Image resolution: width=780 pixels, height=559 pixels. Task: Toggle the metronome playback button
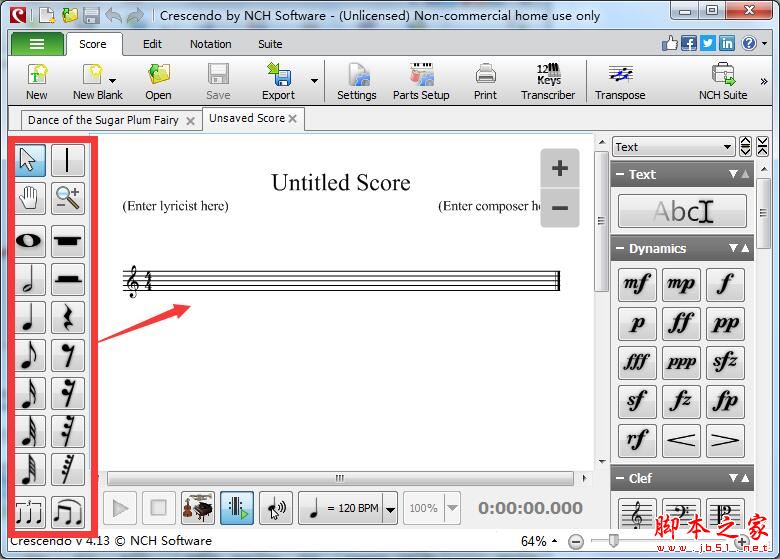[x=237, y=508]
